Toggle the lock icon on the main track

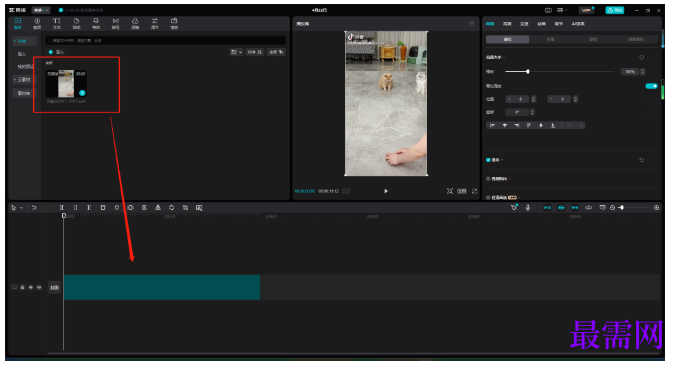[x=23, y=287]
